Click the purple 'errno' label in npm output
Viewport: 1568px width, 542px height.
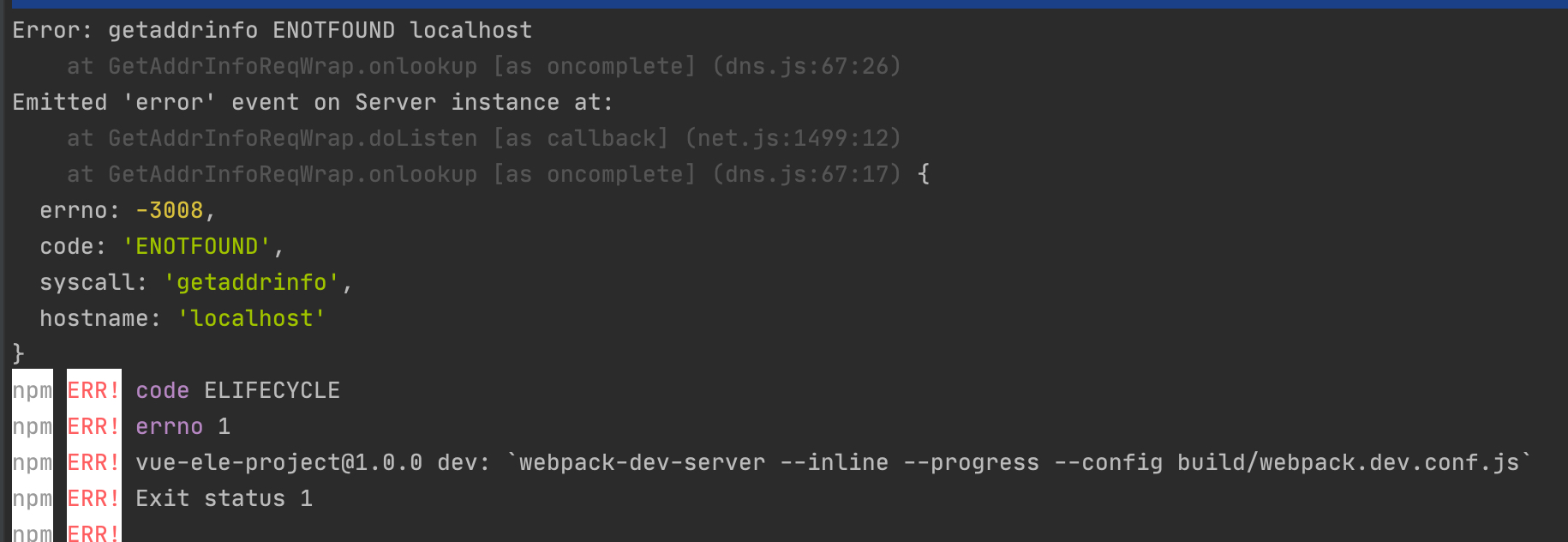(x=169, y=426)
